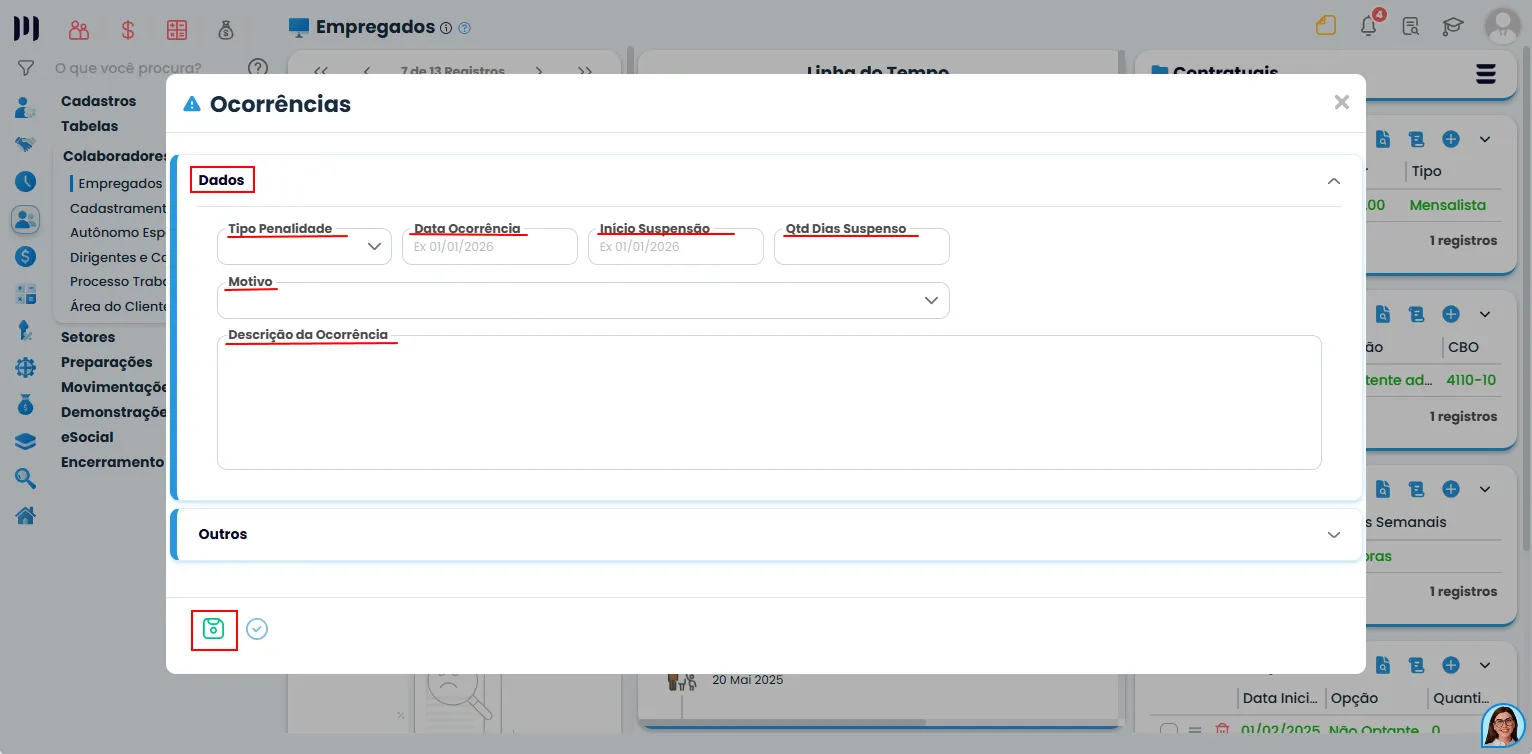Screen dimensions: 1532x754
Task: Open the money bag module icon
Action: (226, 29)
